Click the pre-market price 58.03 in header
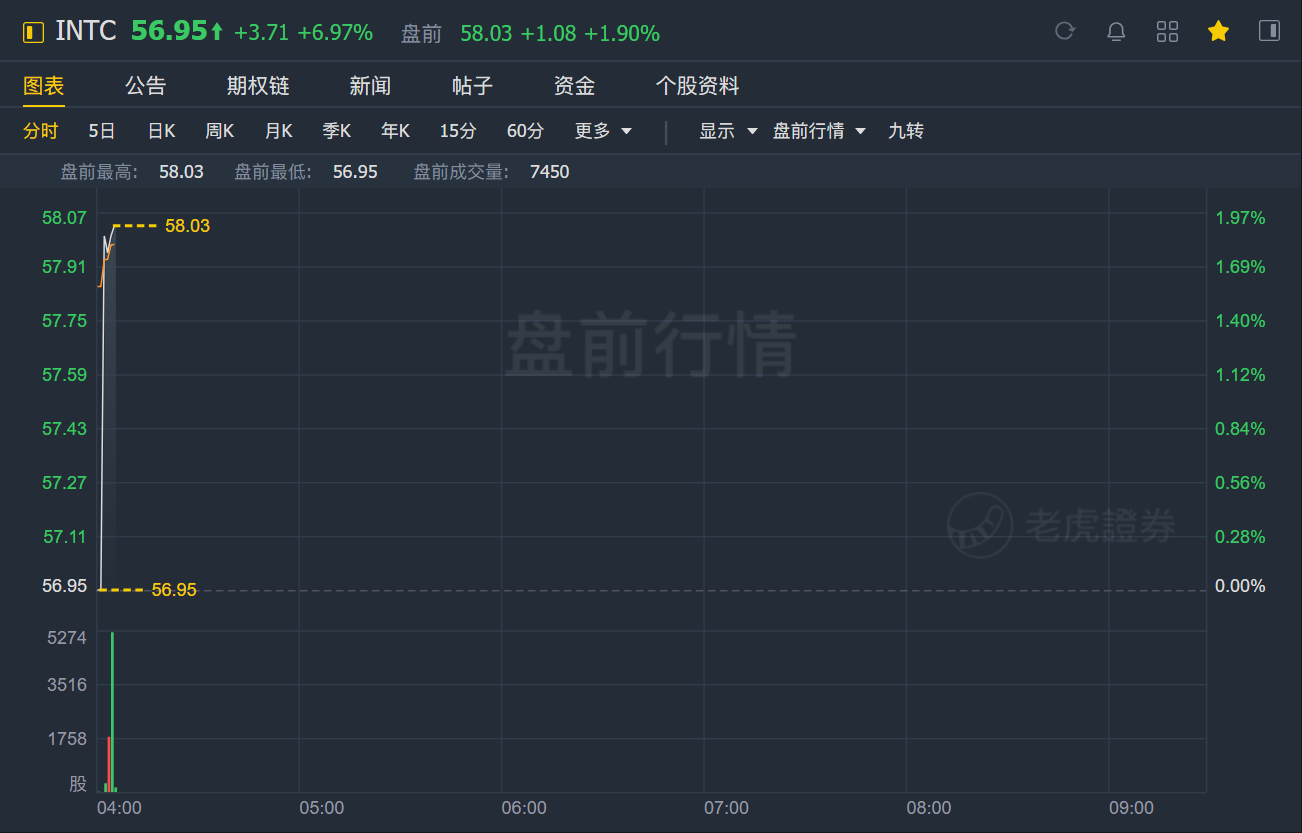Screen dimensions: 1302x833 486,34
